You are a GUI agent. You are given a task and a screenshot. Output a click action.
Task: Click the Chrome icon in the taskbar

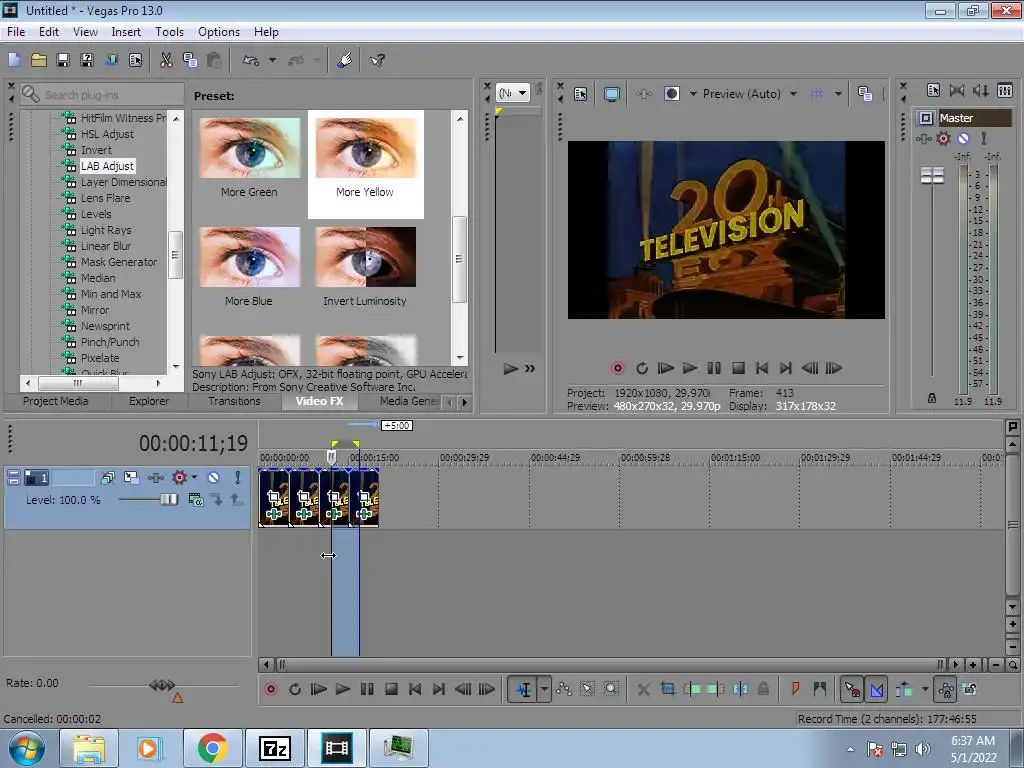(212, 748)
